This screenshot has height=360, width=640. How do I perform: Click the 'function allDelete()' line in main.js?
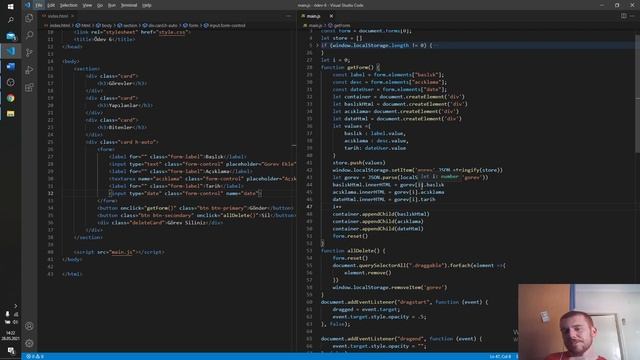pyautogui.click(x=353, y=251)
